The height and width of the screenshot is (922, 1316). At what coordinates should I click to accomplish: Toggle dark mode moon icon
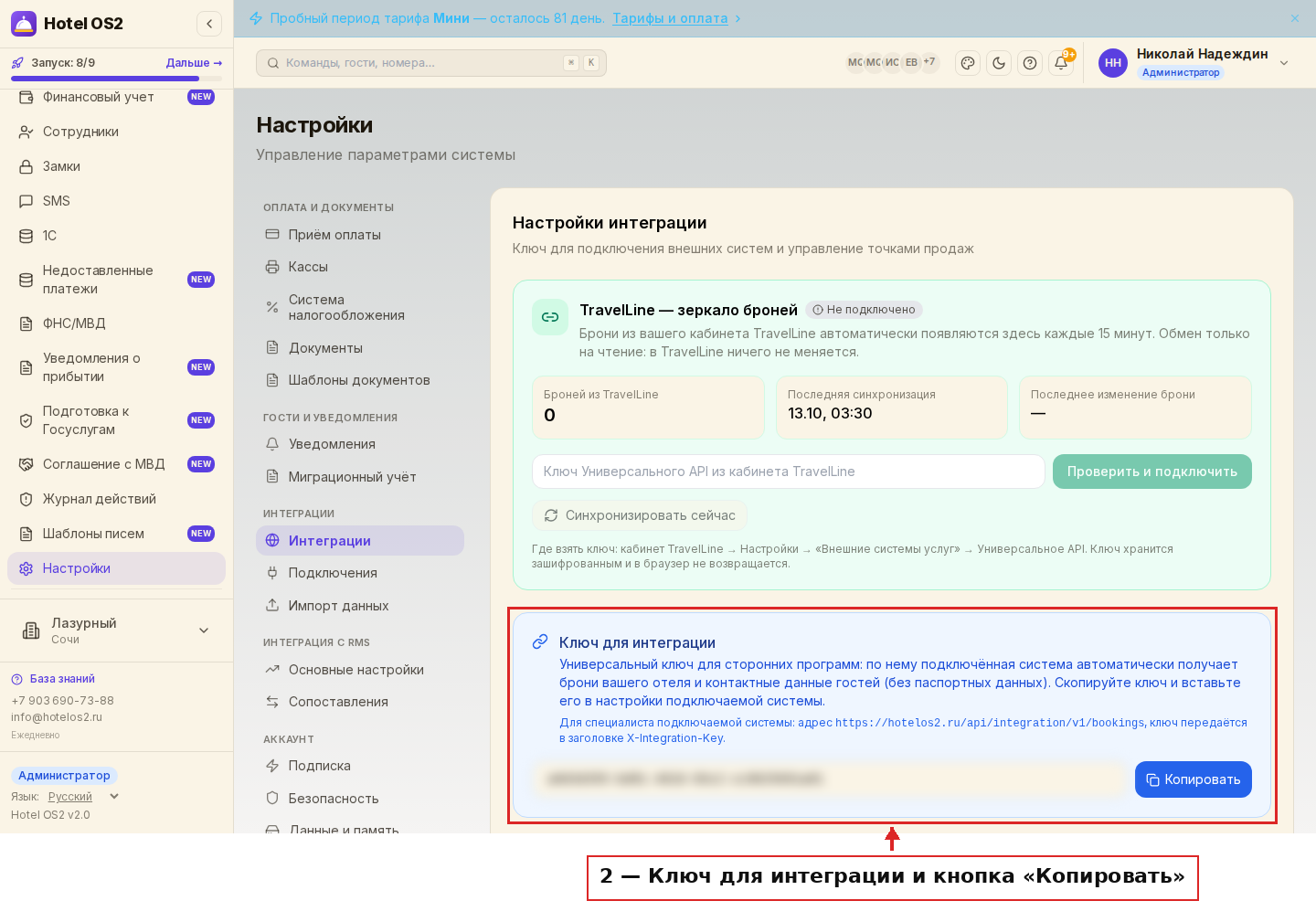click(x=999, y=63)
